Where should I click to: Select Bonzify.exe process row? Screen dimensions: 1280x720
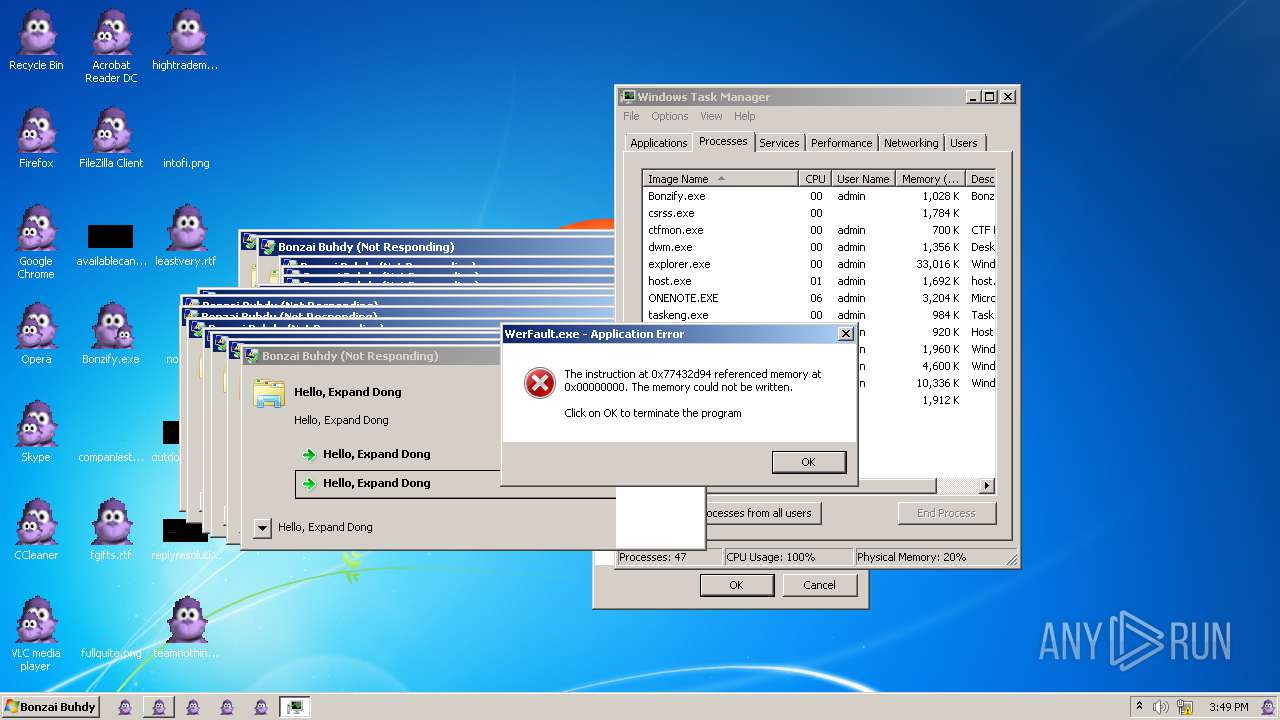point(819,196)
